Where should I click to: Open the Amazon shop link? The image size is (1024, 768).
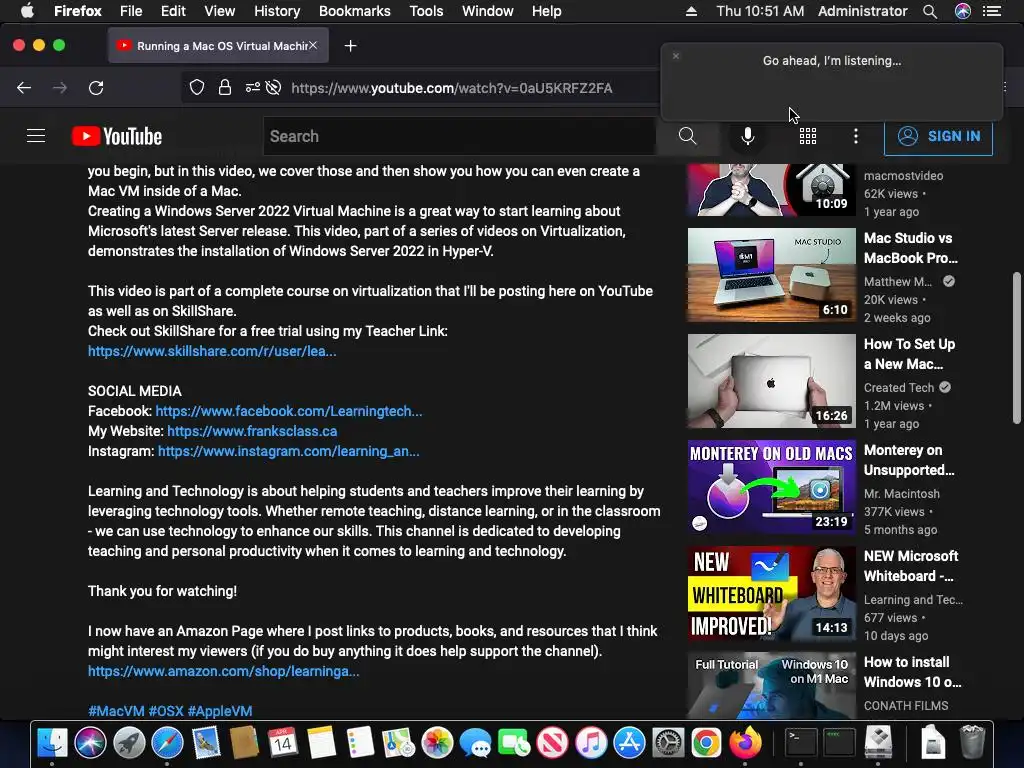click(x=223, y=671)
